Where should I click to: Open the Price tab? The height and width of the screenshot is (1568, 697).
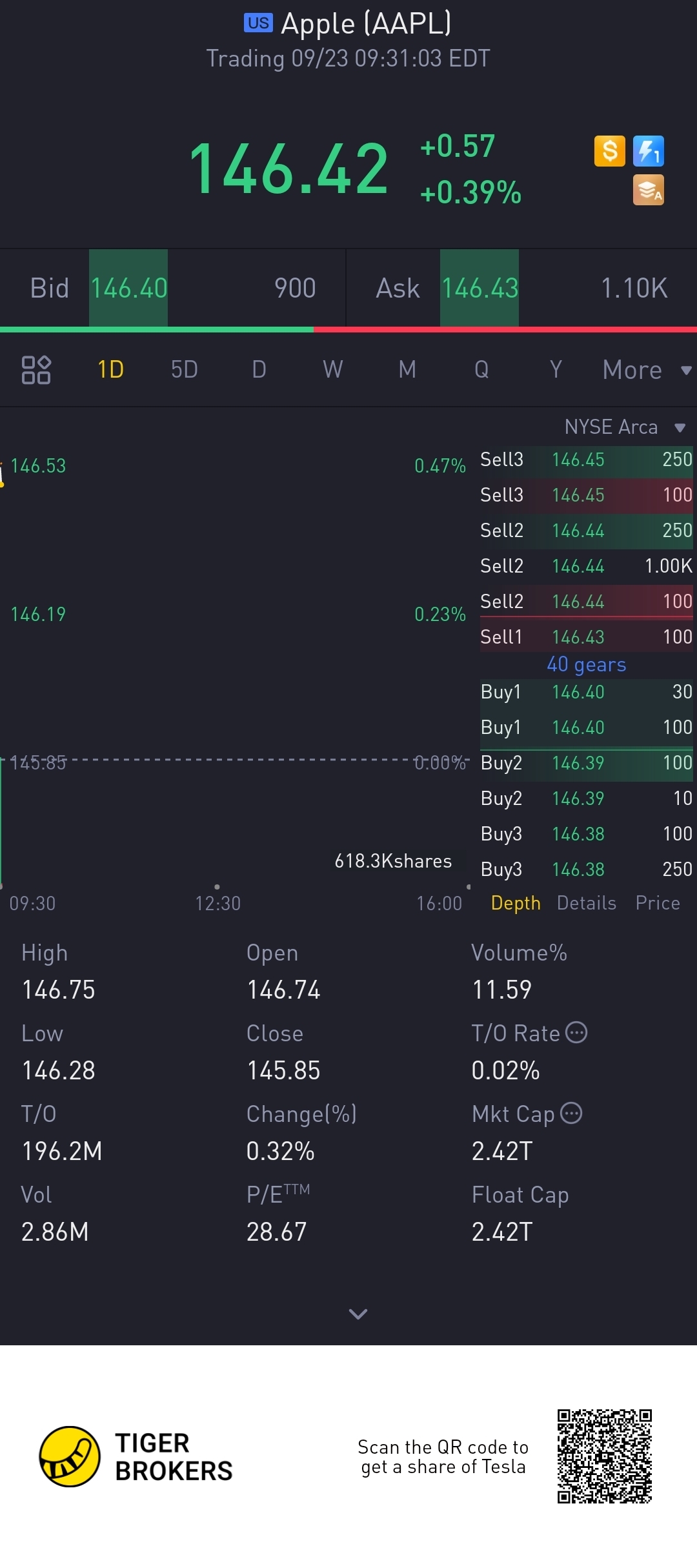(658, 902)
